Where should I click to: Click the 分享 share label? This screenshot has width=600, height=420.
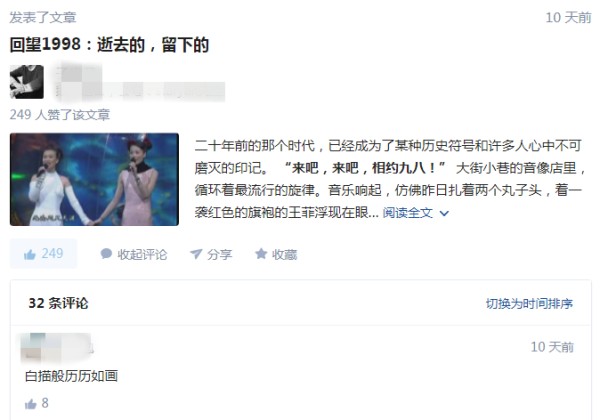(x=220, y=254)
